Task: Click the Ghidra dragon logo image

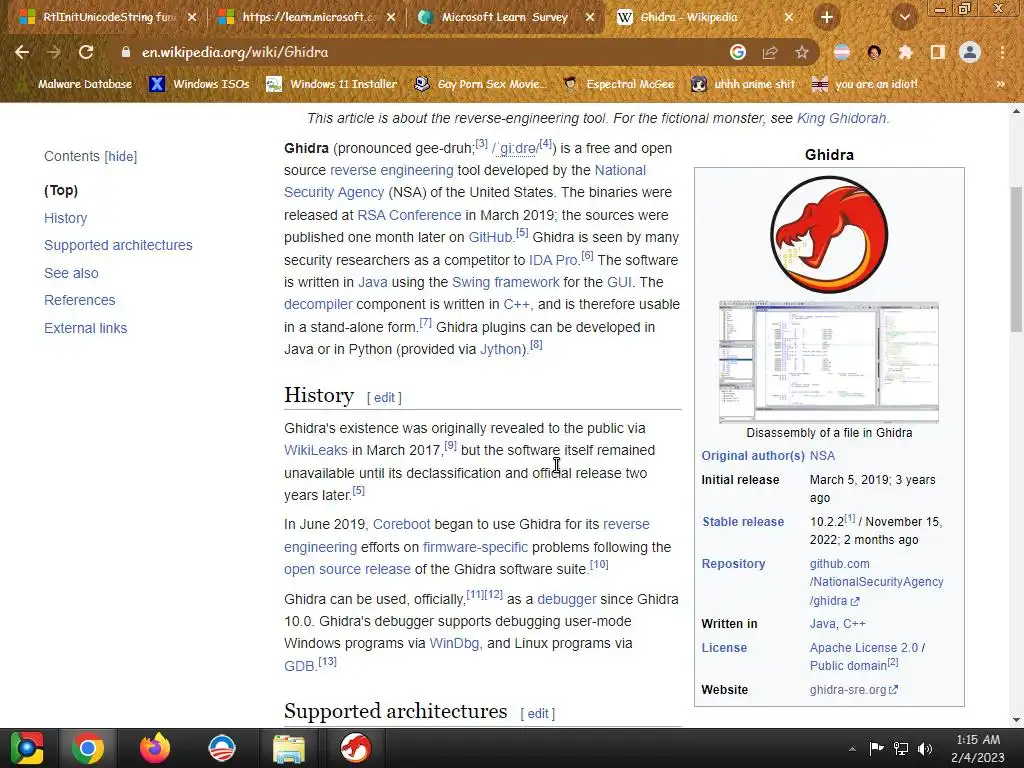Action: pyautogui.click(x=829, y=234)
